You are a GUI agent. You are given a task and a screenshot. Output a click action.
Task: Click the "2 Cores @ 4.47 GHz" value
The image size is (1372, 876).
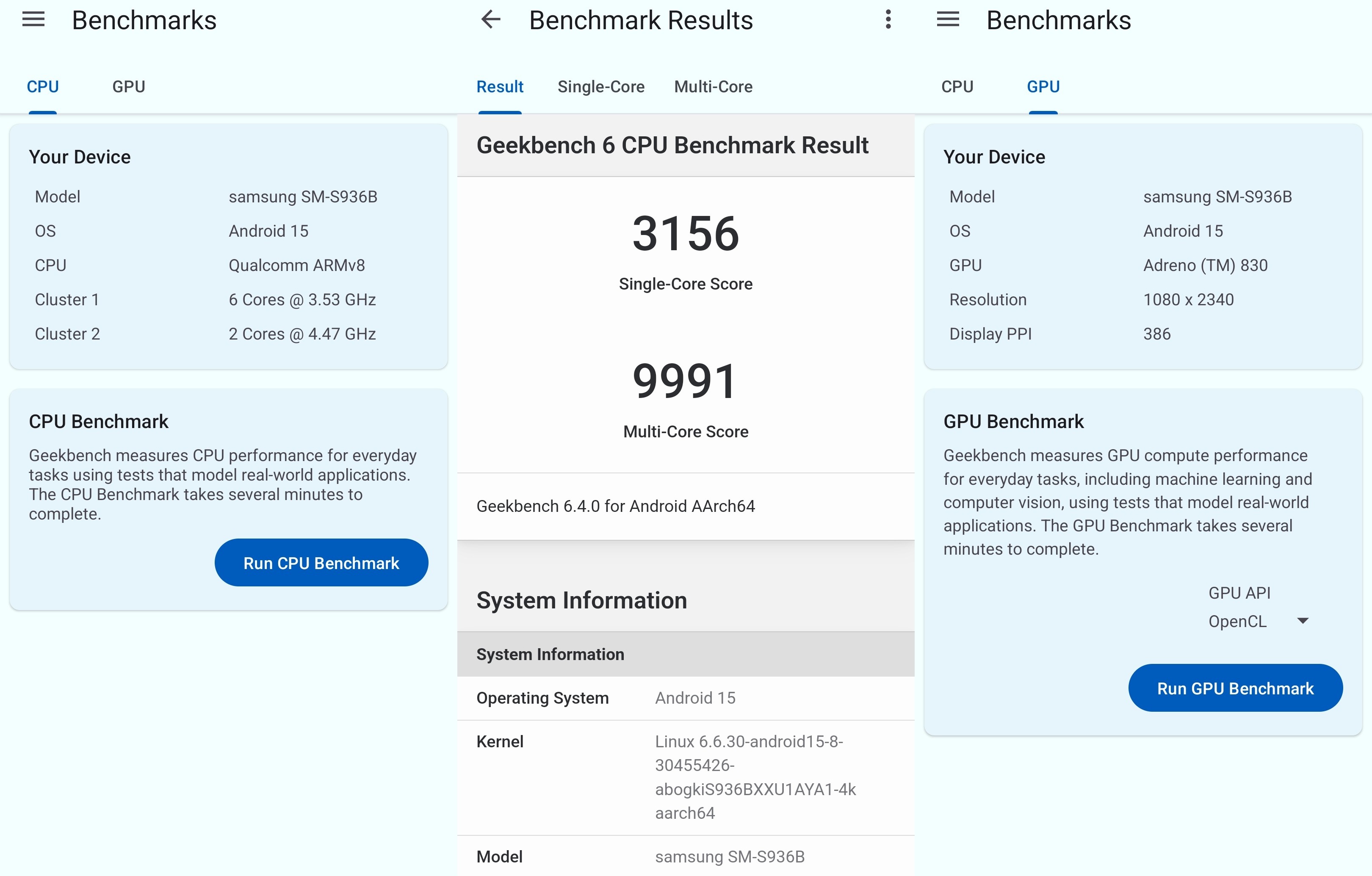[x=302, y=334]
